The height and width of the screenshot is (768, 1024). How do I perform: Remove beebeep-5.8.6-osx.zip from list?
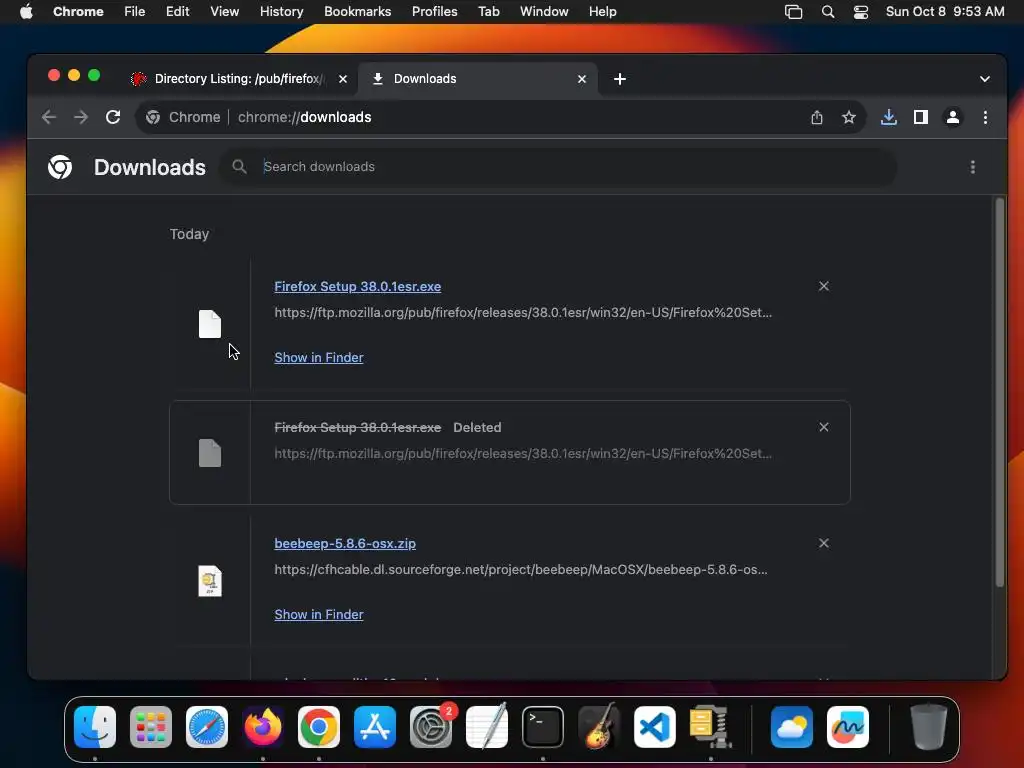pyautogui.click(x=824, y=543)
